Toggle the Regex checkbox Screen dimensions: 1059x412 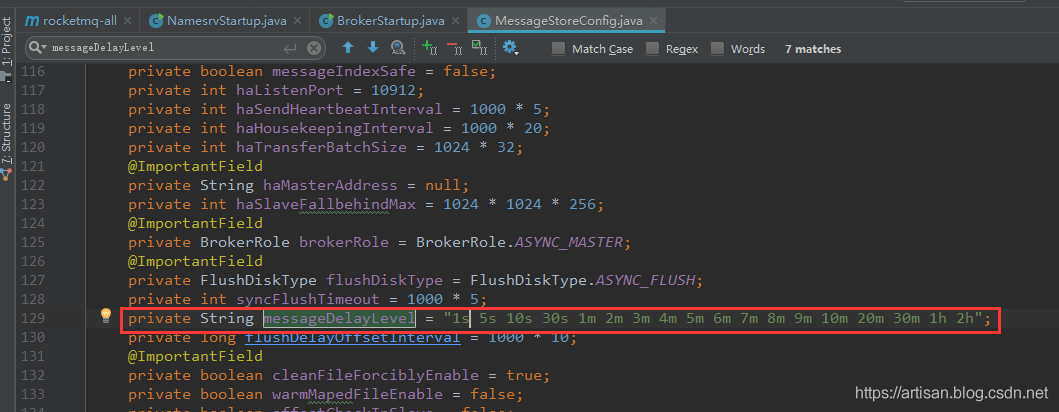653,48
